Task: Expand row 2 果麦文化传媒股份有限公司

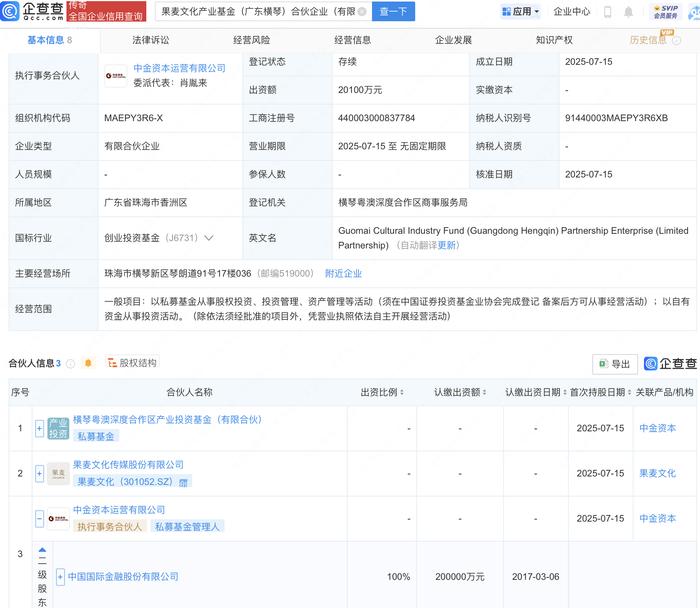Action: pyautogui.click(x=39, y=473)
